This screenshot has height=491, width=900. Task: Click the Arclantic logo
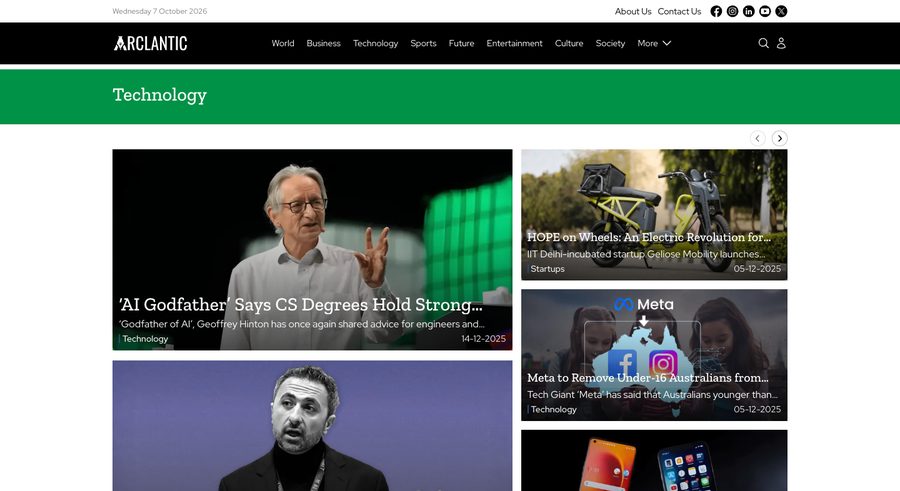(150, 43)
